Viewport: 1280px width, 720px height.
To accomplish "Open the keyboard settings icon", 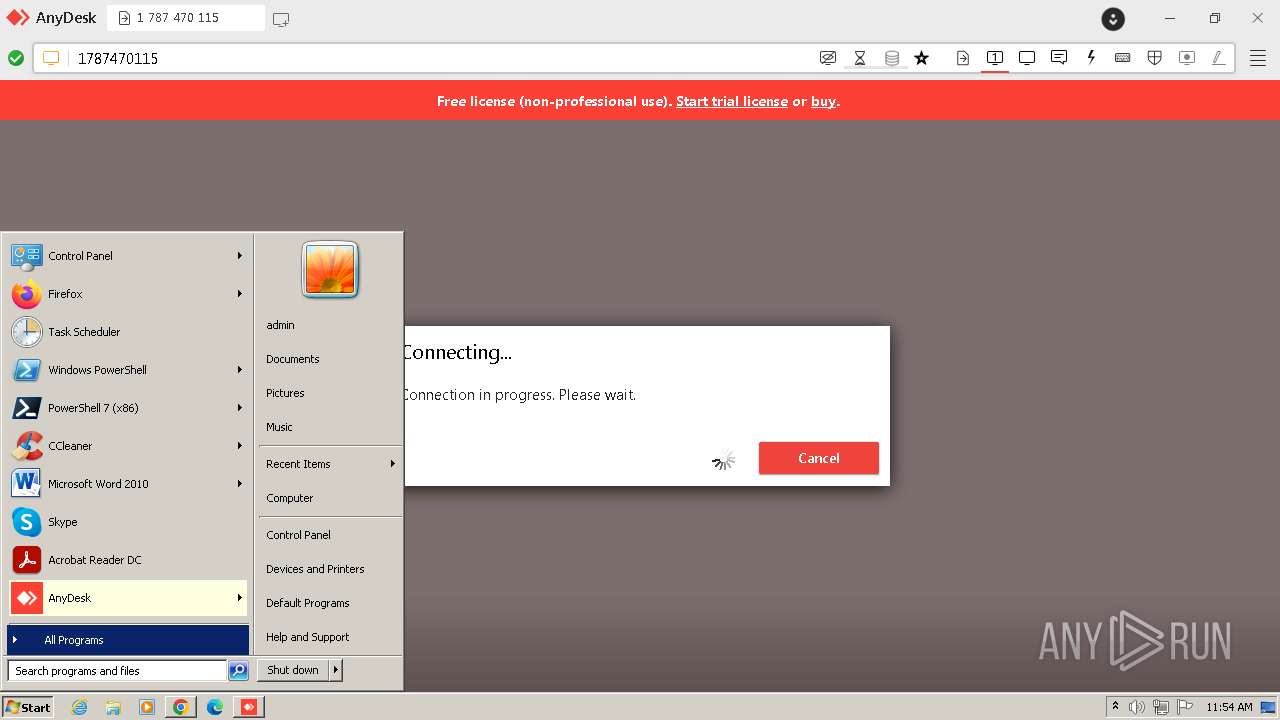I will pos(1123,58).
